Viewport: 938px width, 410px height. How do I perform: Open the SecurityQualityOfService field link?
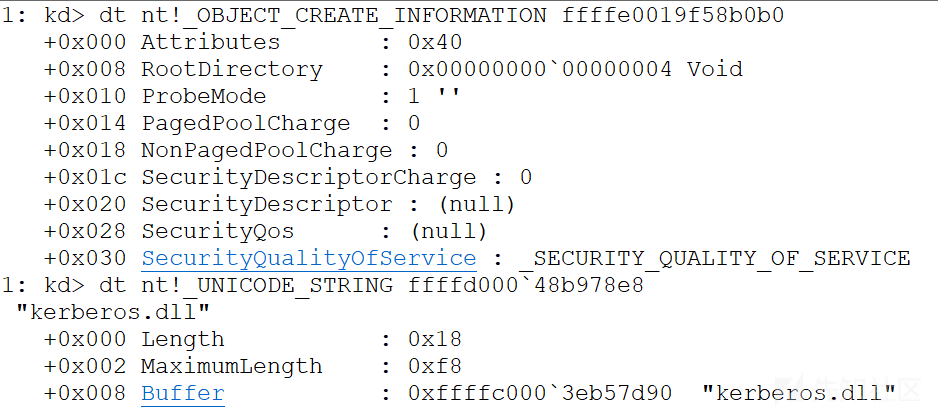pos(309,259)
